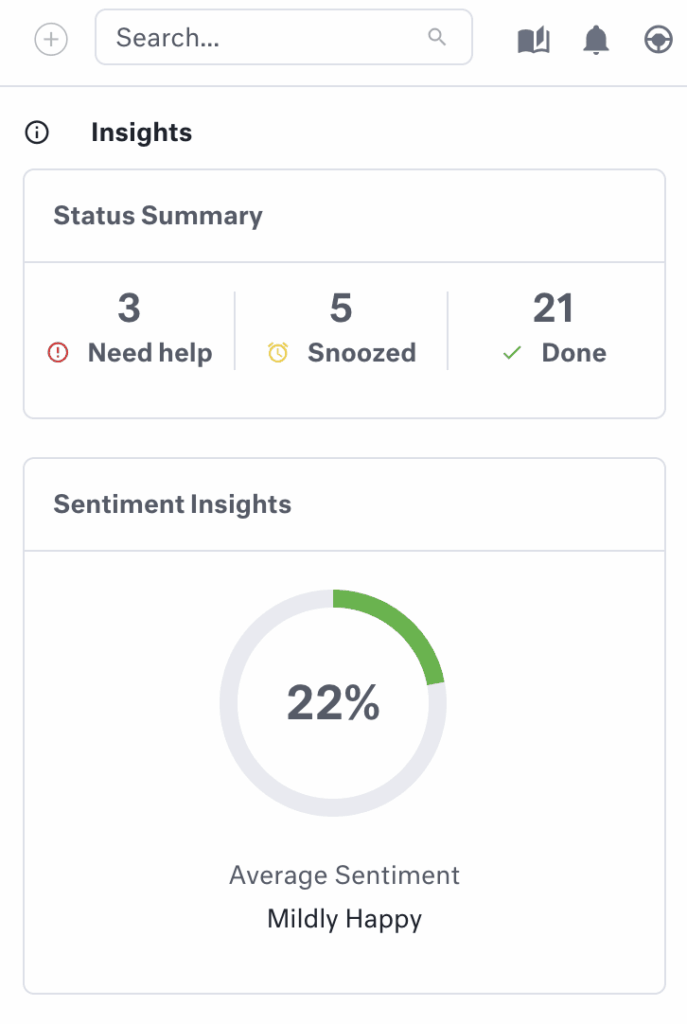Click the Sentiment Insights card header

pyautogui.click(x=172, y=504)
